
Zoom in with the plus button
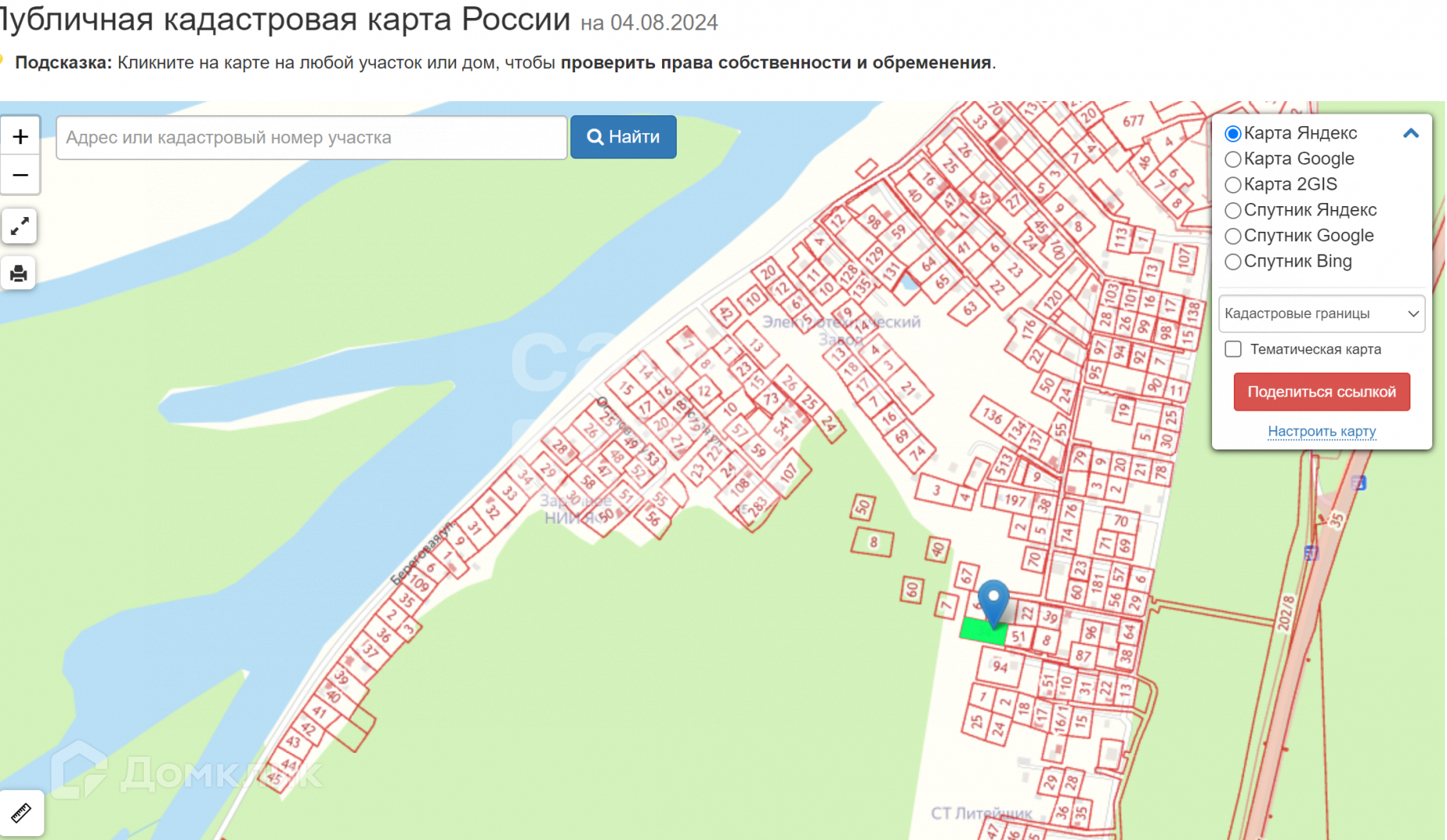click(20, 137)
